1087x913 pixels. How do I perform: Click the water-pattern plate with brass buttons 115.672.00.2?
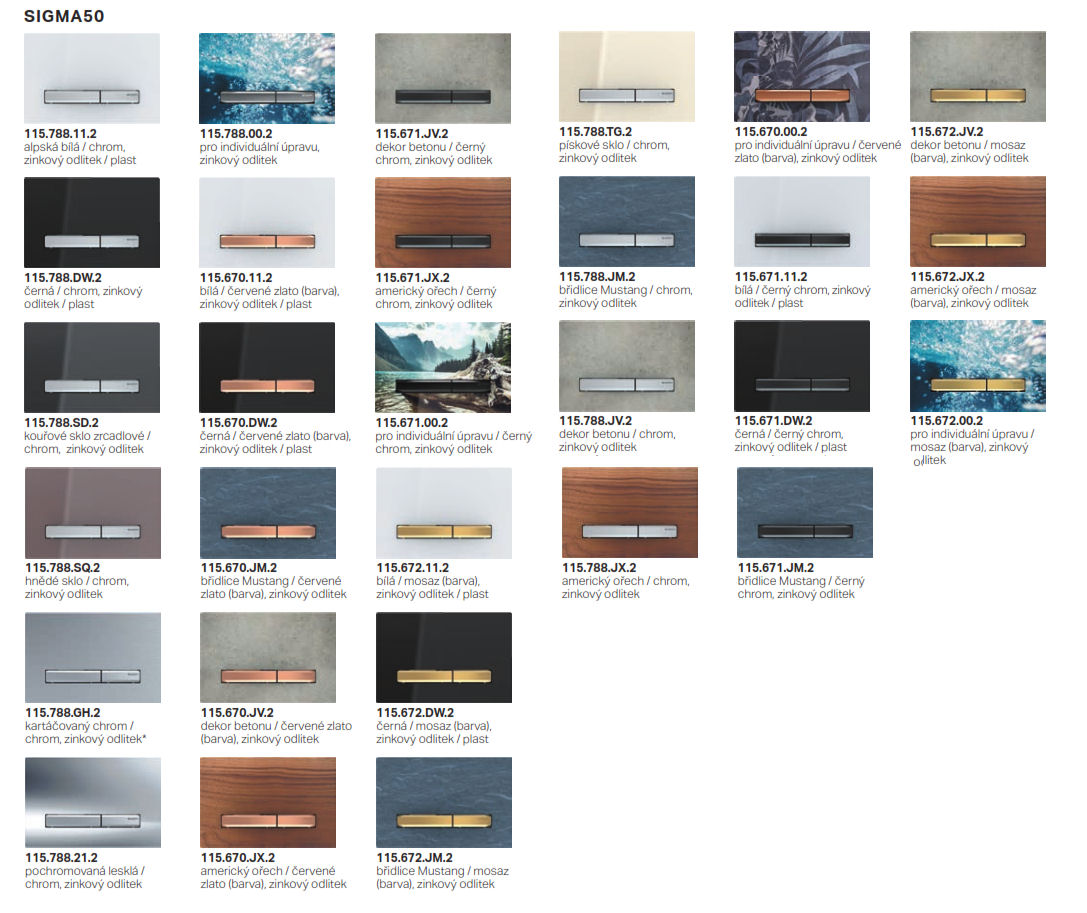point(977,367)
